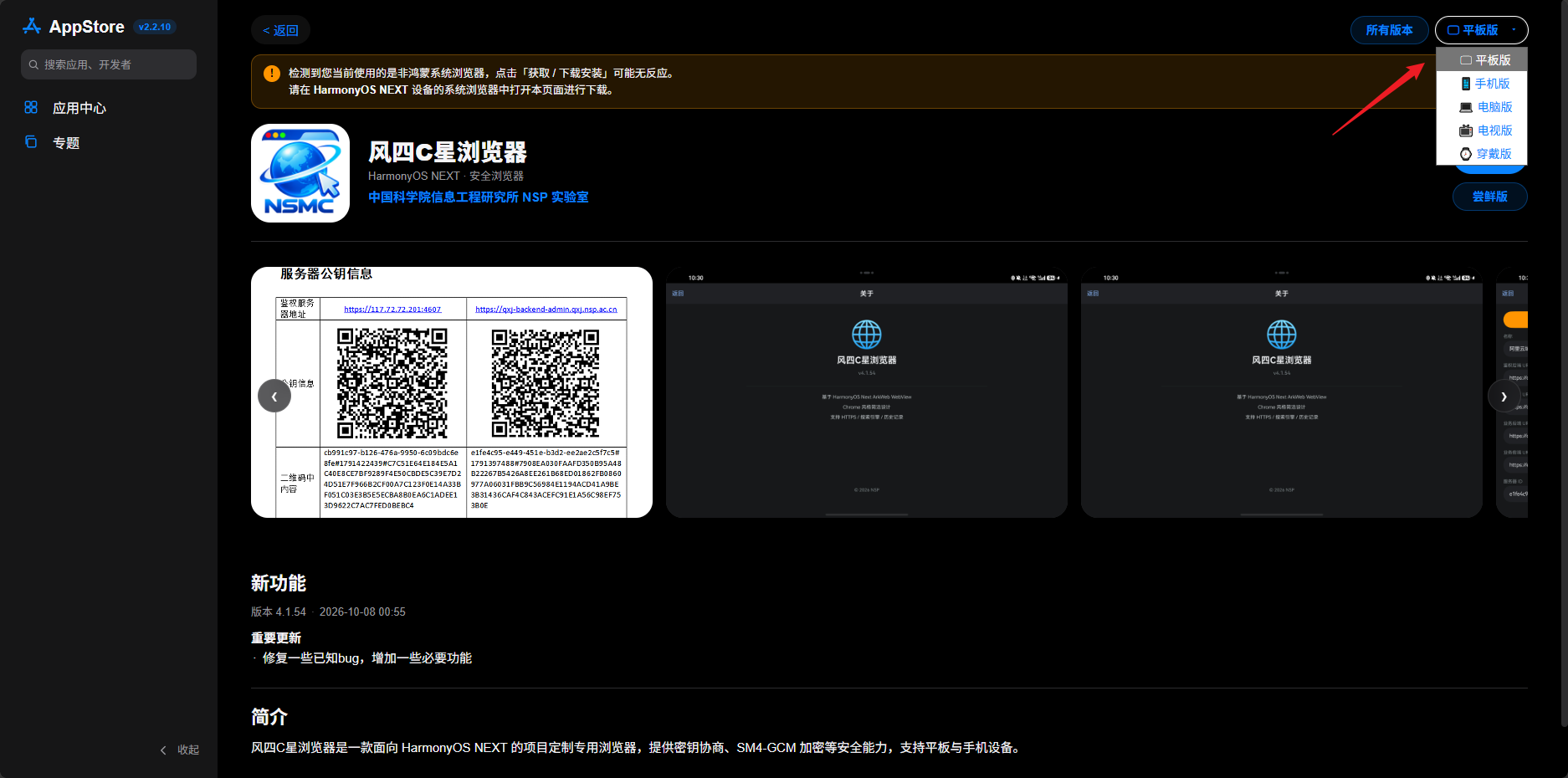
Task: Click the 尝鲜版 button
Action: [1490, 197]
